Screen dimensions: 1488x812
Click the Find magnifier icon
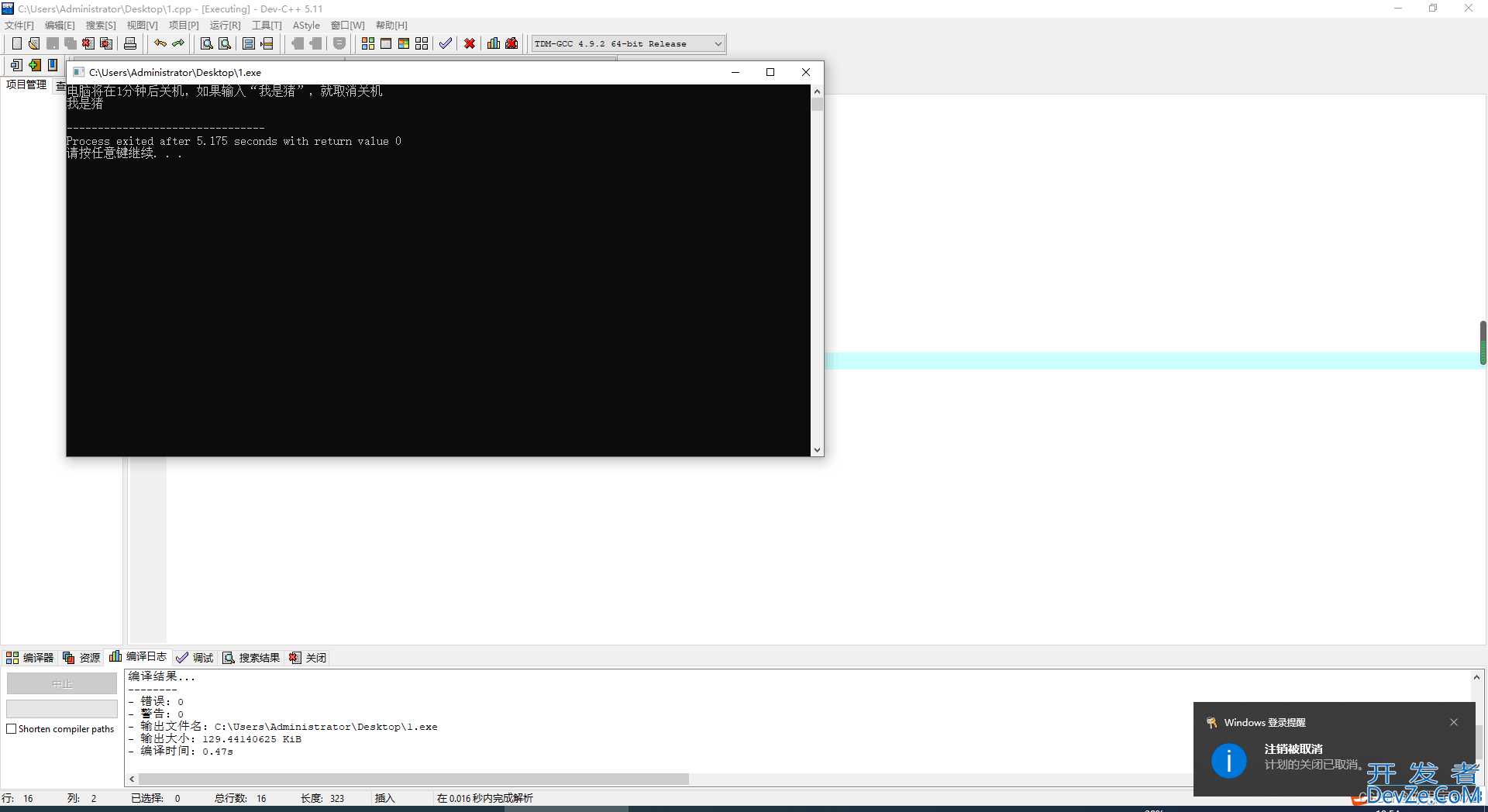click(206, 43)
